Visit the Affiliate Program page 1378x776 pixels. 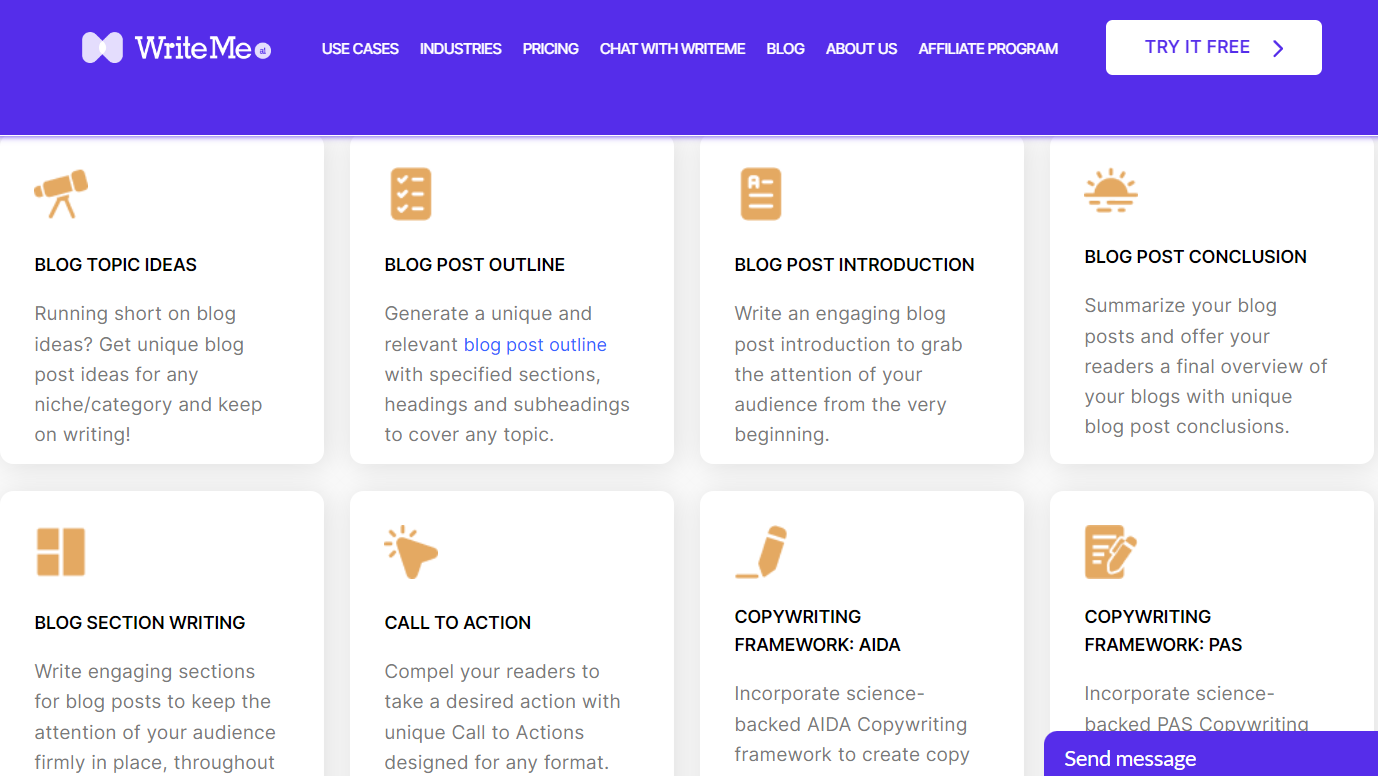(987, 49)
